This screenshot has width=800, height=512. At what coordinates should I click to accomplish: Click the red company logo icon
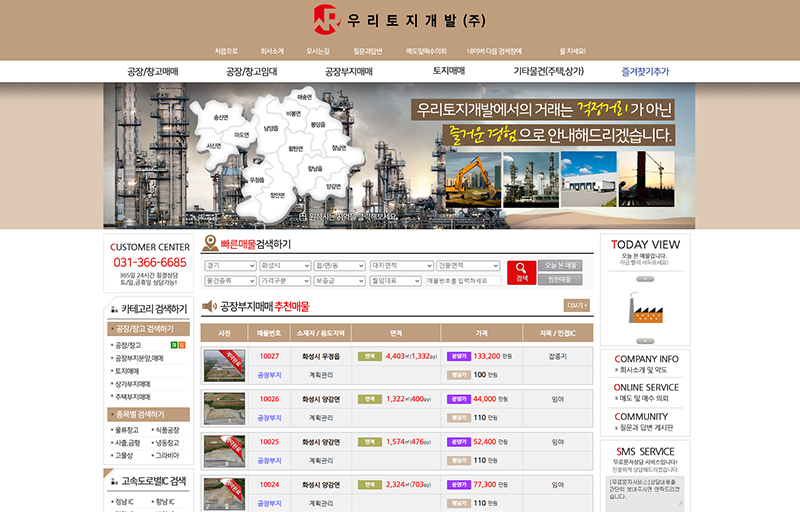327,19
